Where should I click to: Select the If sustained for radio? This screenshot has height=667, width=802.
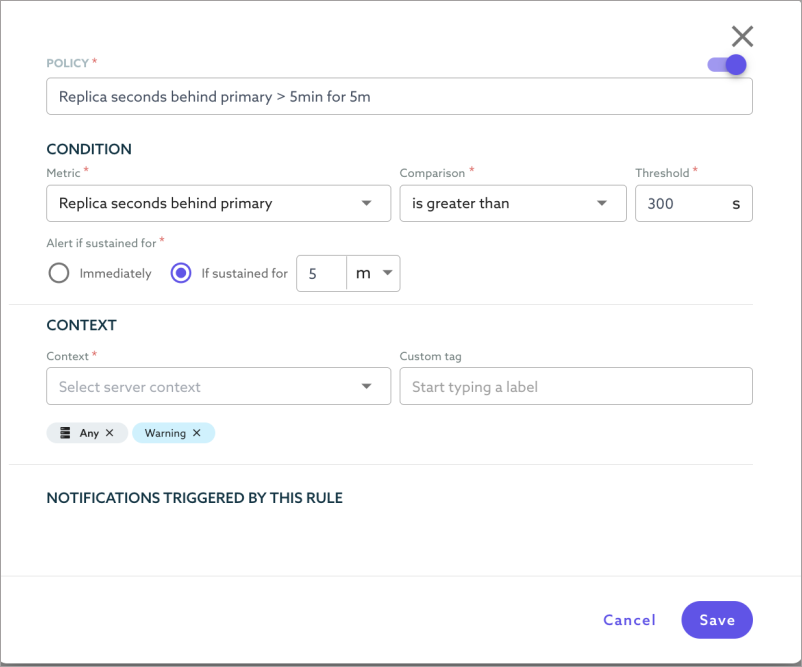[181, 273]
